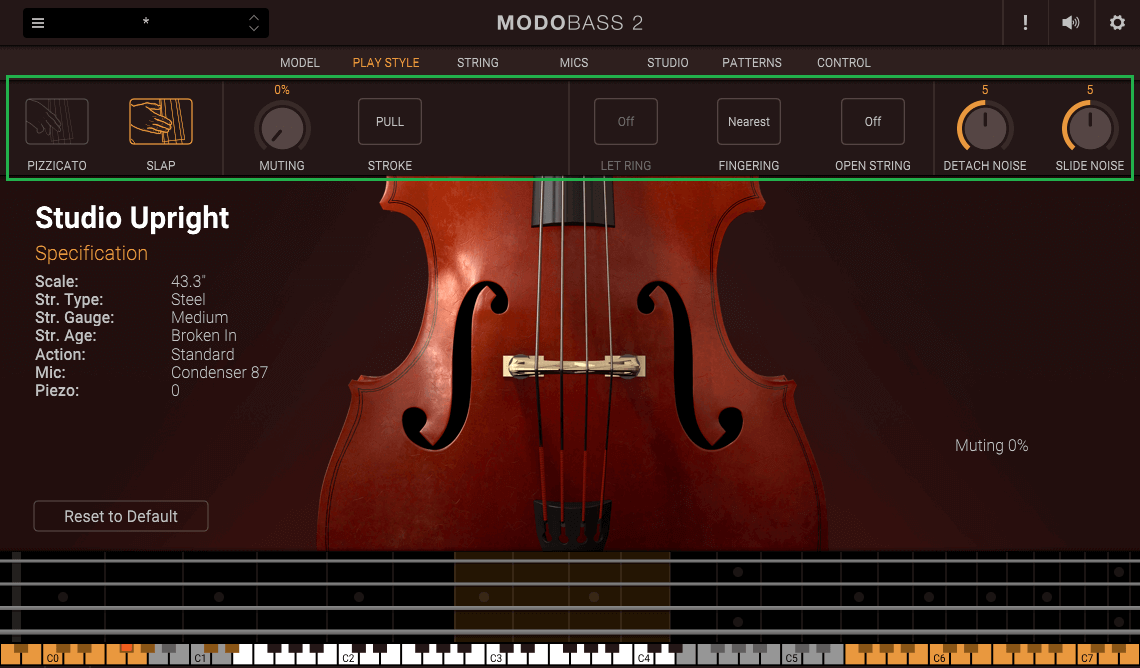Click the Steel string type value
1140x668 pixels.
(x=188, y=299)
